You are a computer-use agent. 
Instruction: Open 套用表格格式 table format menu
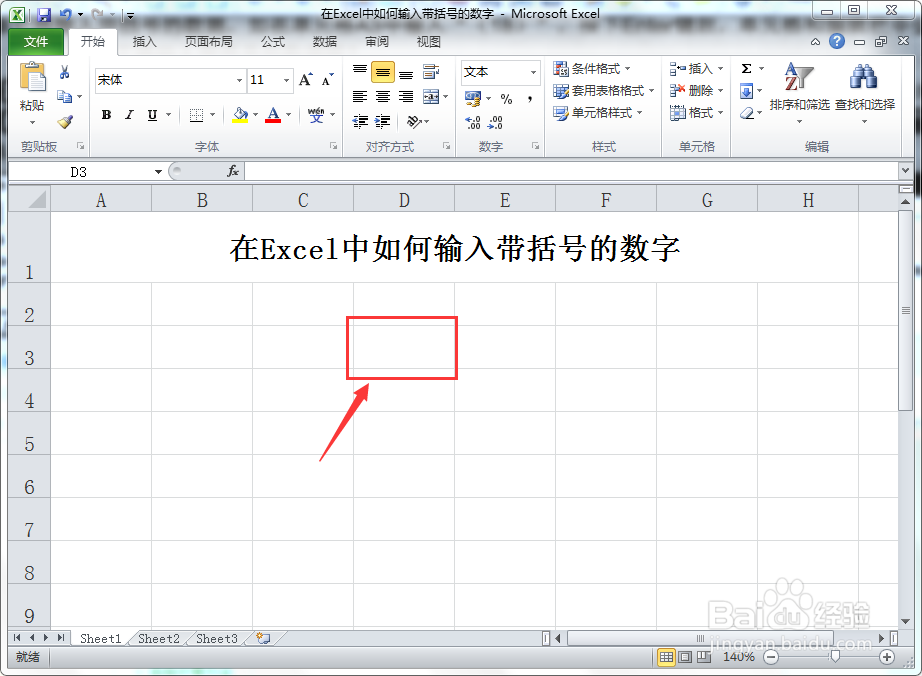604,91
